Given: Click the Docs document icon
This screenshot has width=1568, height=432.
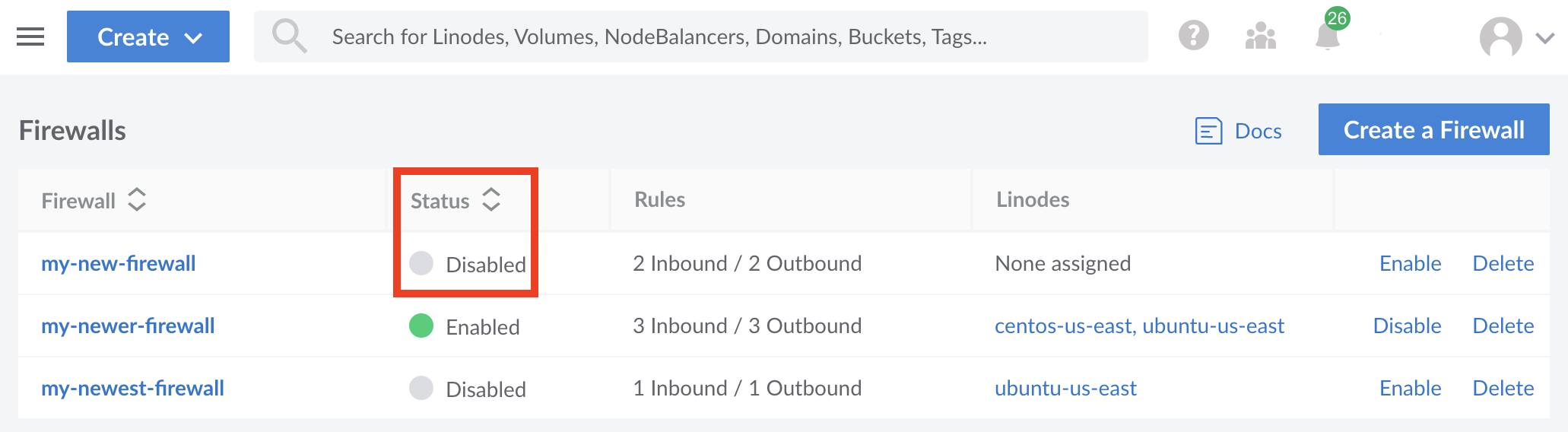Looking at the screenshot, I should click(1208, 131).
